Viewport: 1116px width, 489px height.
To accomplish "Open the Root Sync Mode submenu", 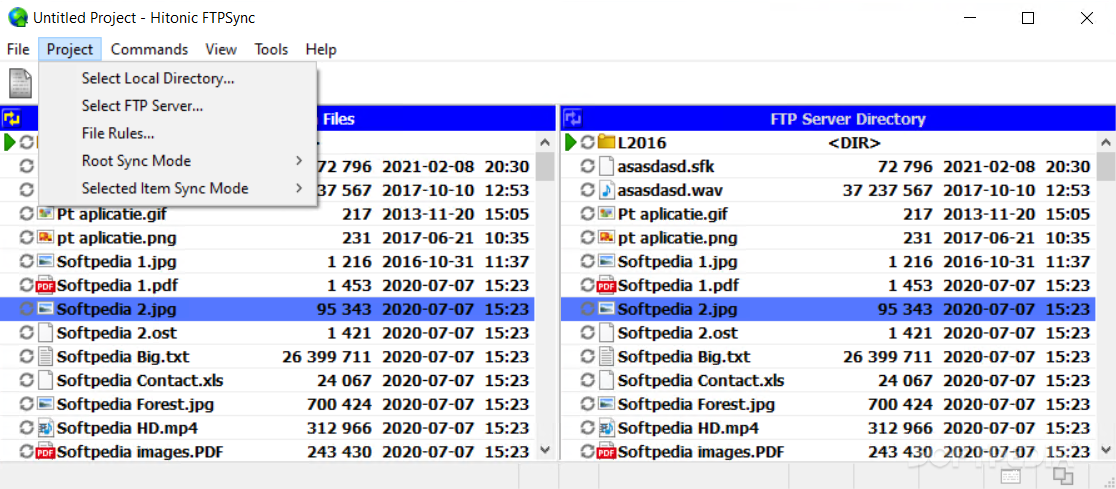I will 178,161.
